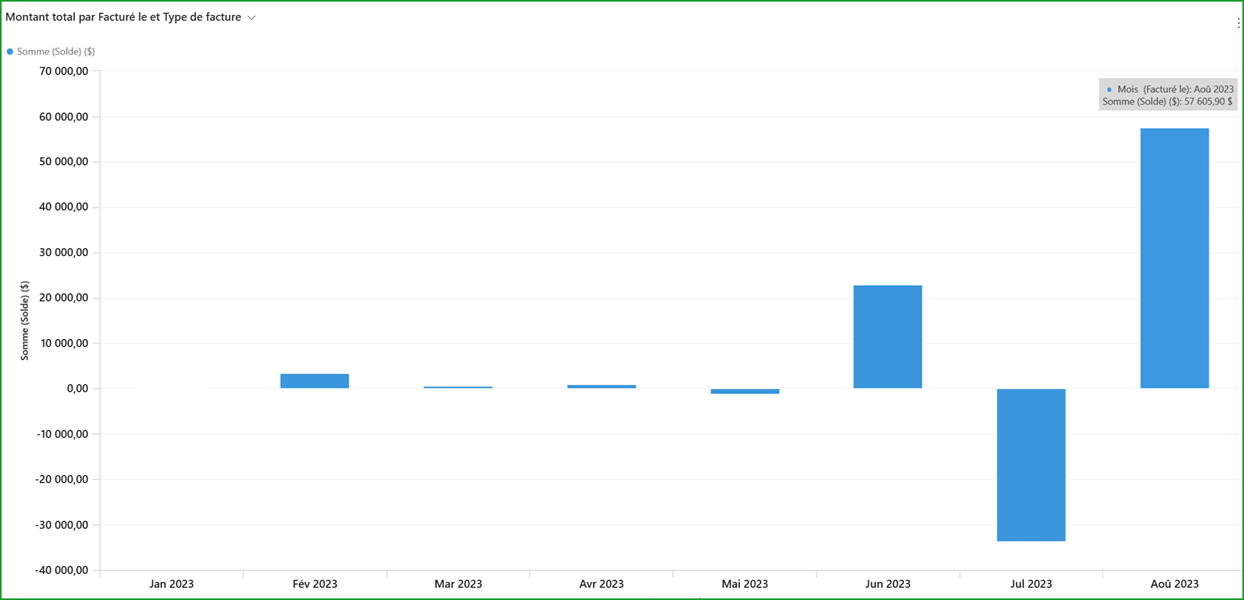Click the vertical 'Somme (Solde) ($)' axis title
This screenshot has height=600, width=1244.
tap(25, 319)
